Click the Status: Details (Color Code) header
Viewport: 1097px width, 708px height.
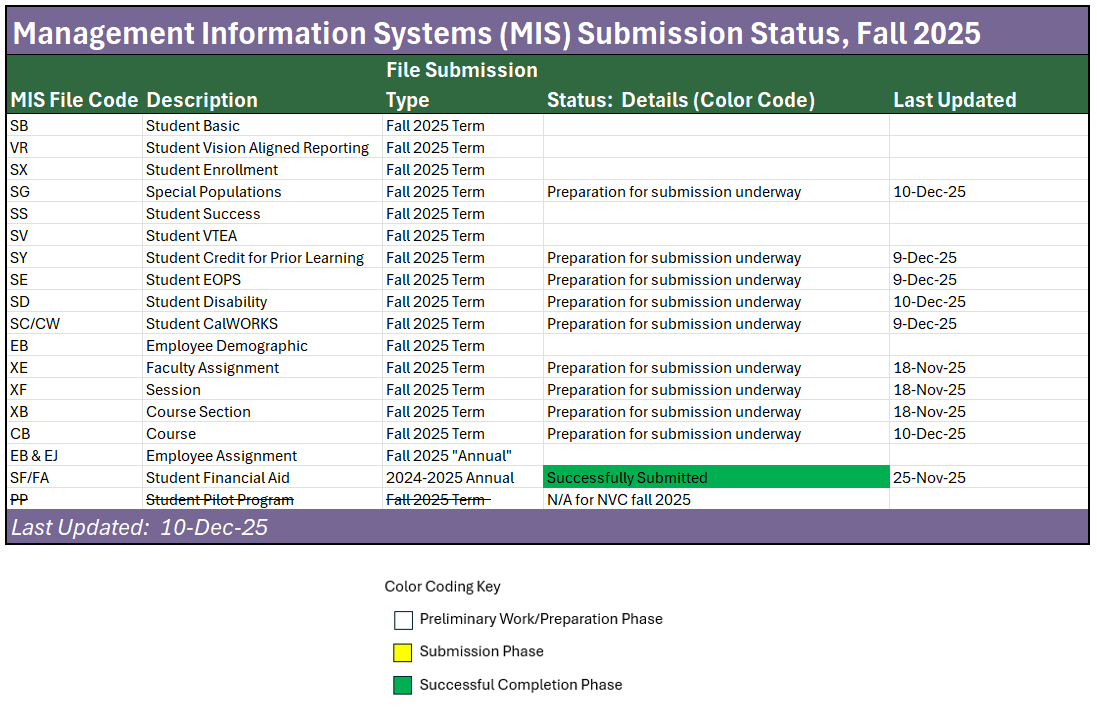point(680,100)
